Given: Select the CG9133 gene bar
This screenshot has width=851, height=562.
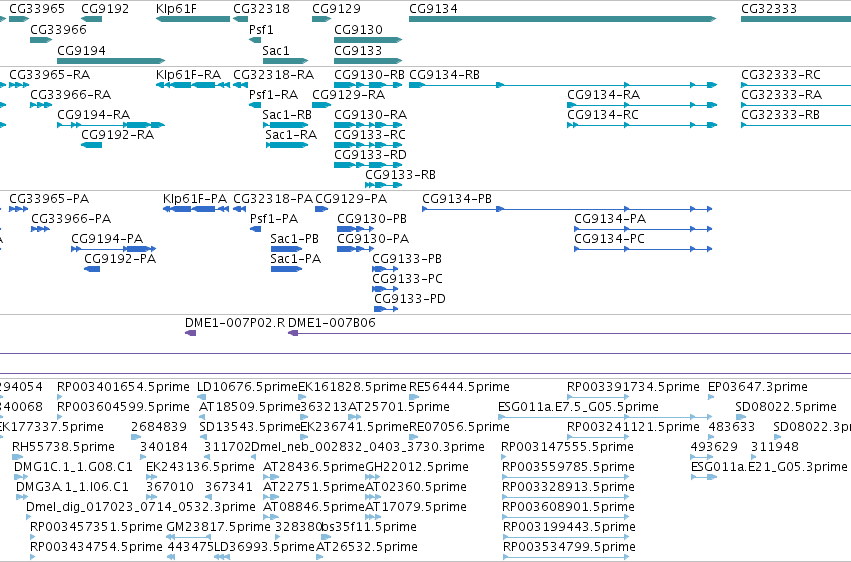Looking at the screenshot, I should point(367,61).
